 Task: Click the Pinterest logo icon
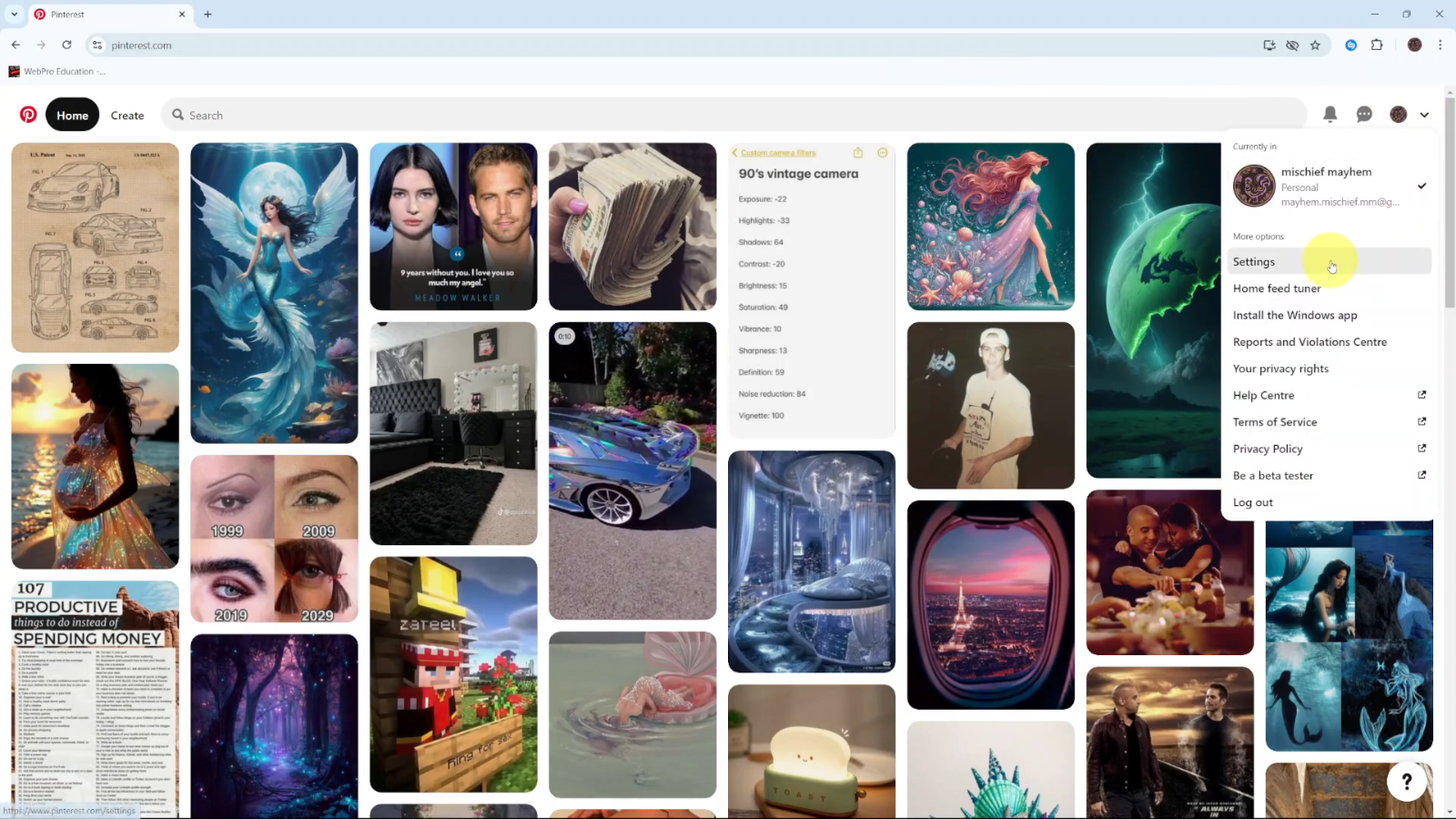pos(28,115)
